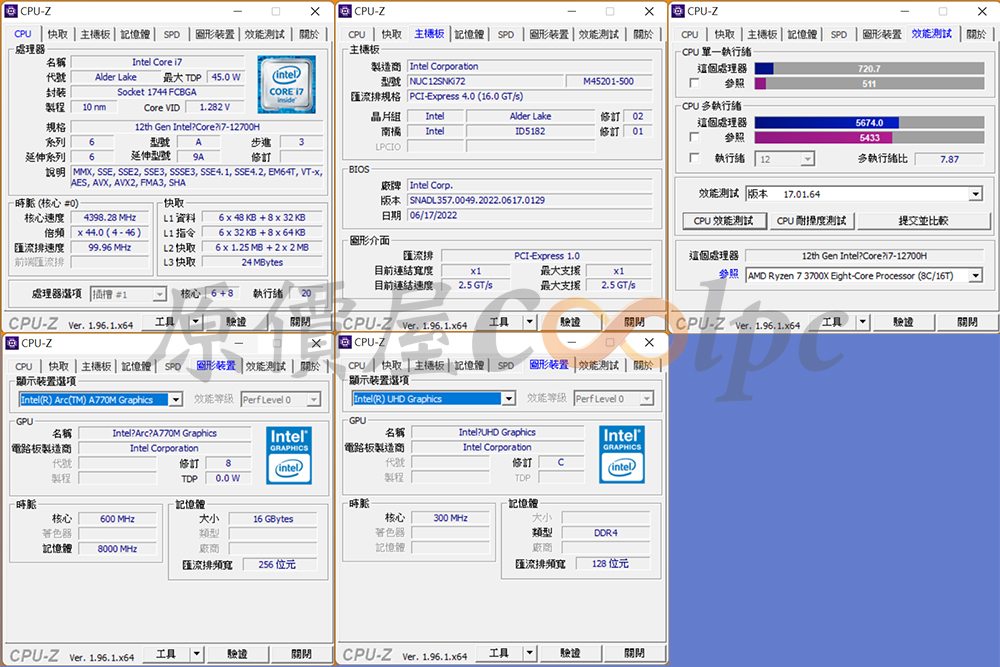Expand the 工具 arrow in the mainboard window
The width and height of the screenshot is (1000, 667).
point(530,322)
